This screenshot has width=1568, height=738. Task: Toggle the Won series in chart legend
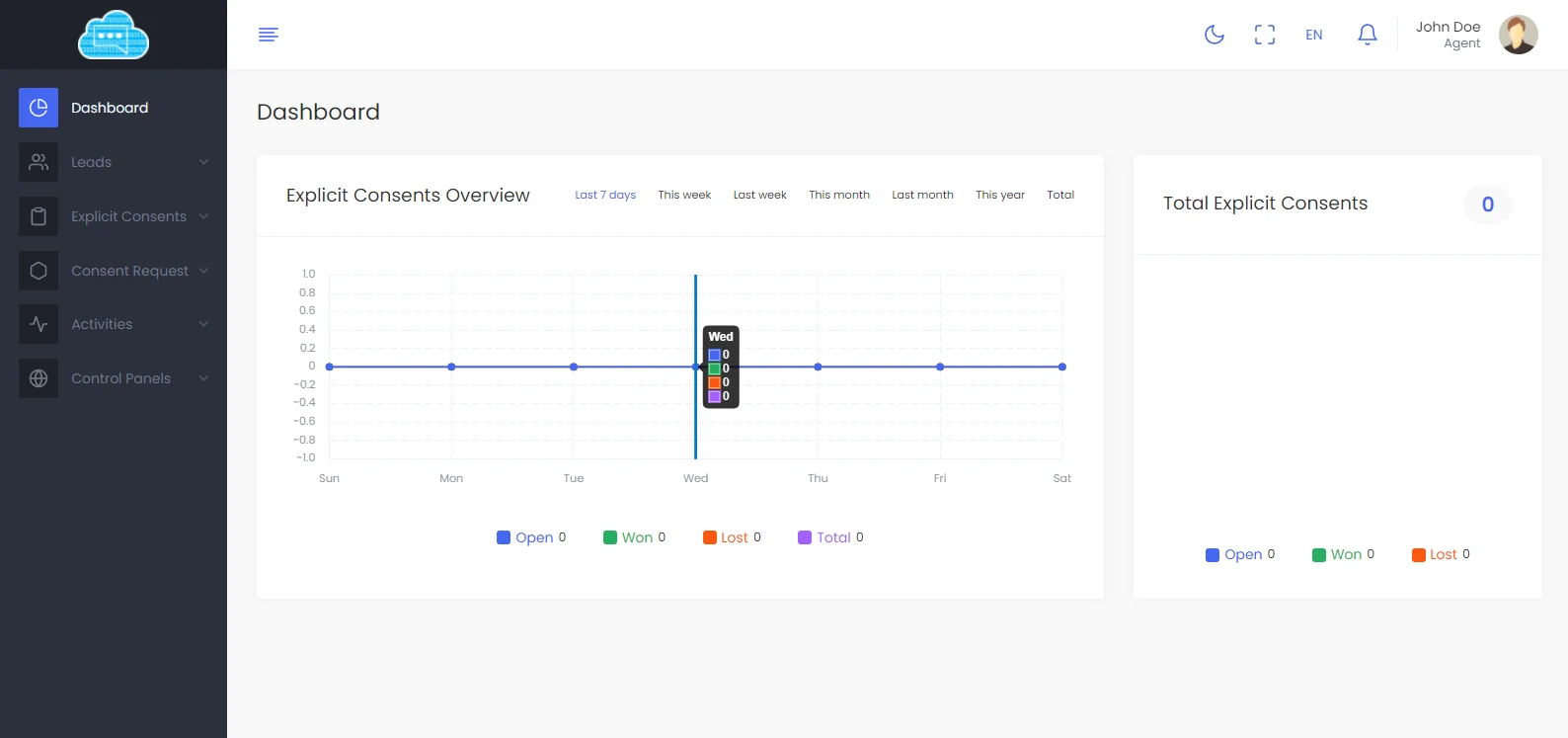point(635,537)
